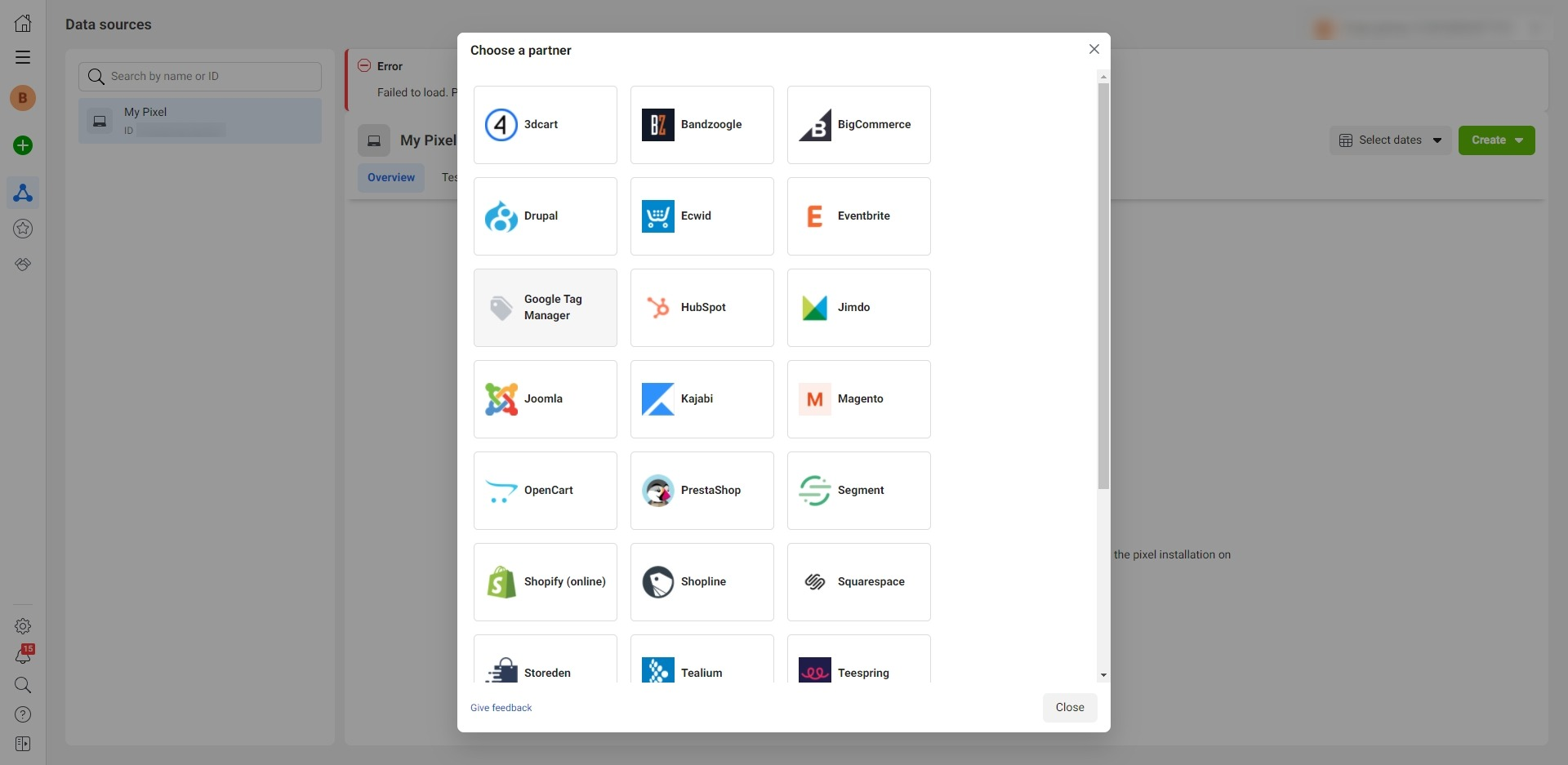Select the Storeden bag icon
The height and width of the screenshot is (765, 1568).
click(501, 670)
